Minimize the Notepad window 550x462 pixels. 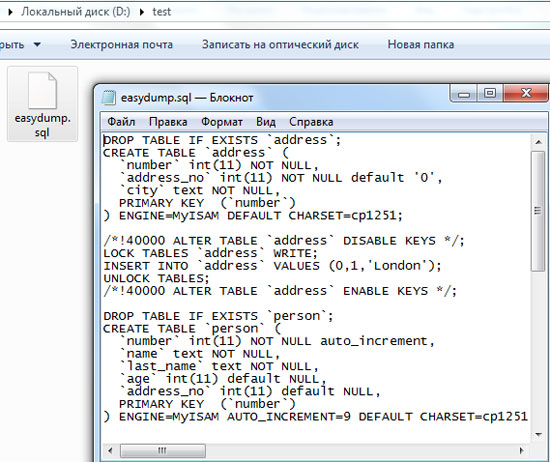point(464,94)
